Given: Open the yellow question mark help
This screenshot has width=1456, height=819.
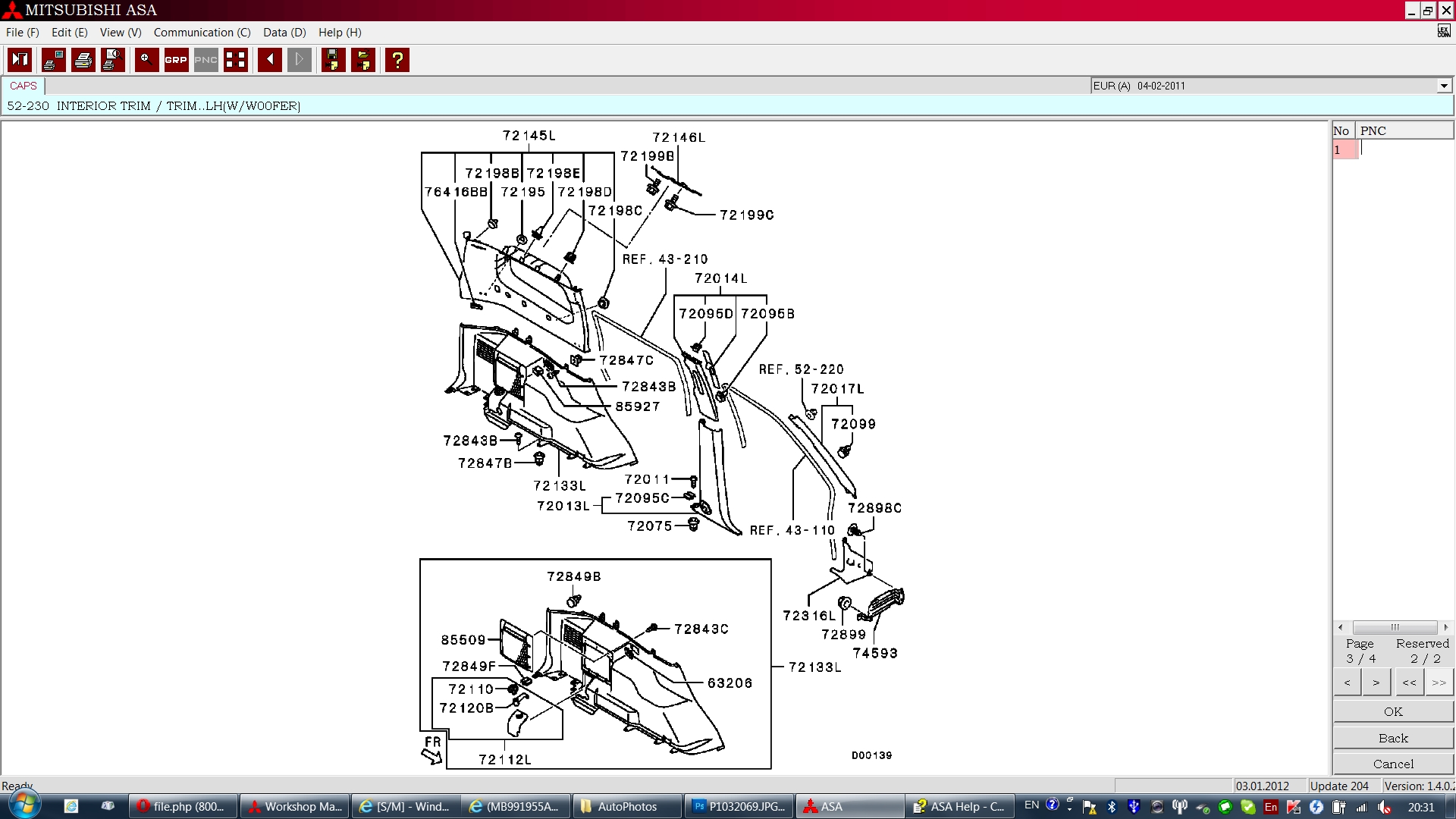Looking at the screenshot, I should [397, 60].
